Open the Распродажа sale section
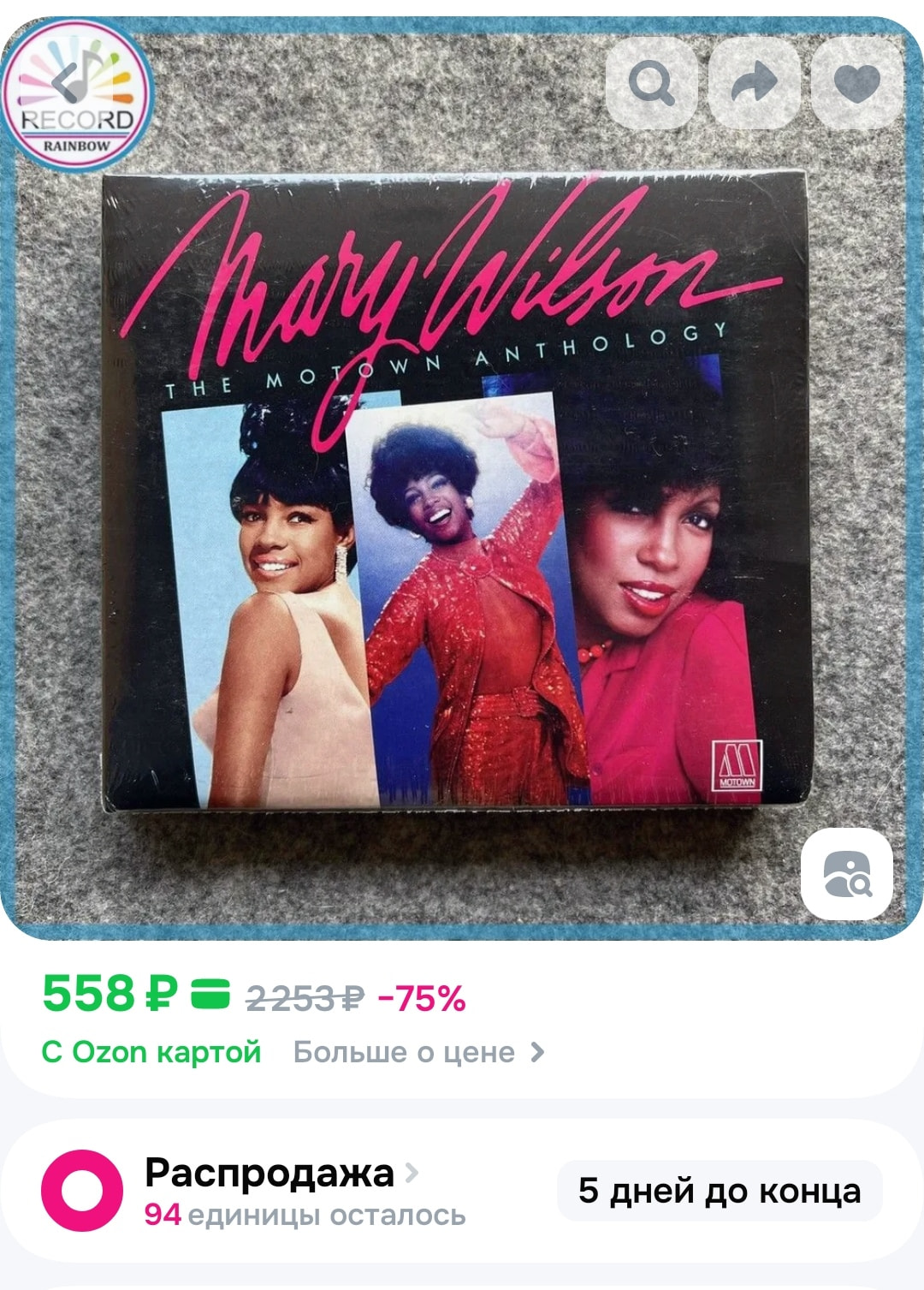 tap(269, 1173)
